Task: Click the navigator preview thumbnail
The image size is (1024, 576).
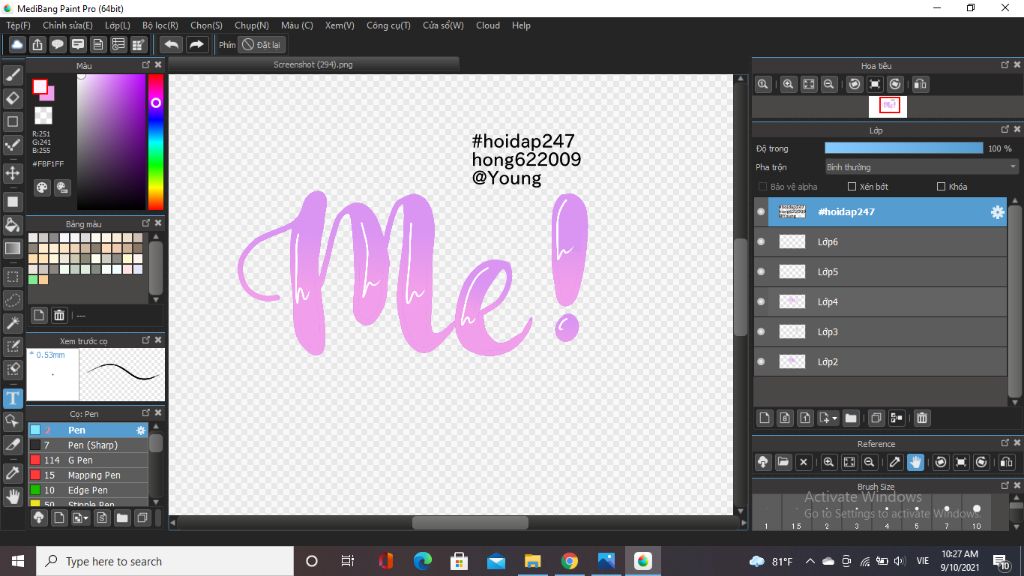Action: pos(888,106)
